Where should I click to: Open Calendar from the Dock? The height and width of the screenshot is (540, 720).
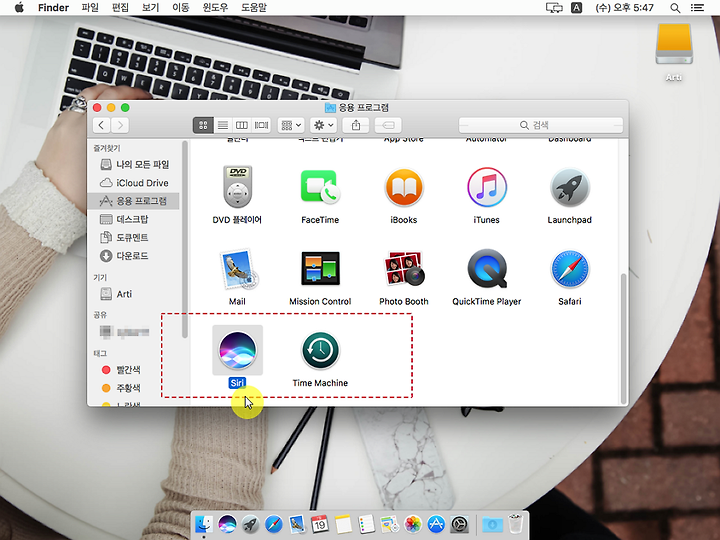pyautogui.click(x=320, y=524)
